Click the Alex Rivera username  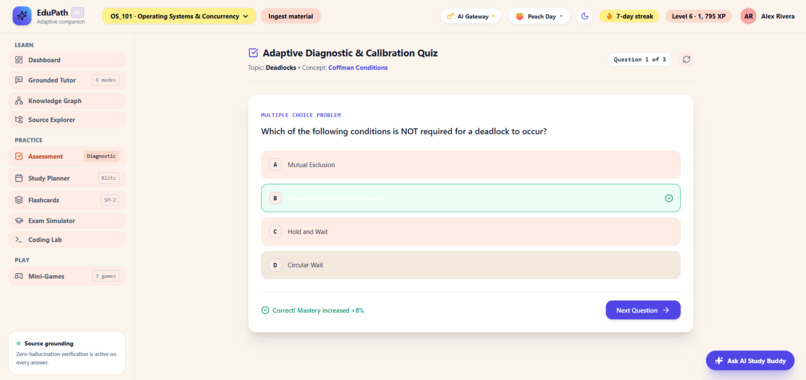(778, 16)
